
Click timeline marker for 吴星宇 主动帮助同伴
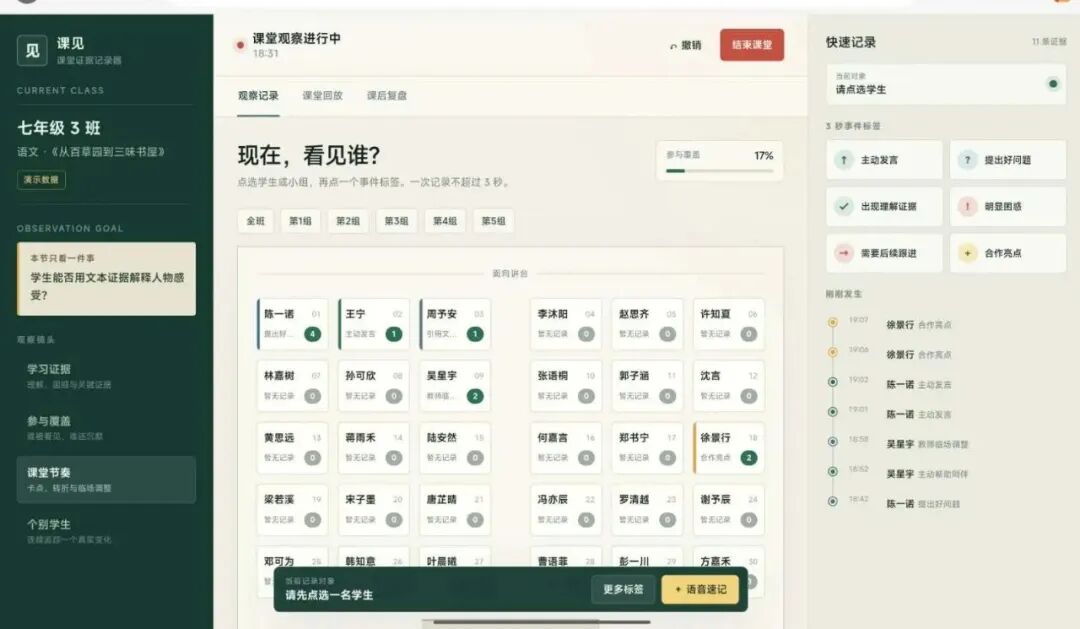pyautogui.click(x=833, y=471)
